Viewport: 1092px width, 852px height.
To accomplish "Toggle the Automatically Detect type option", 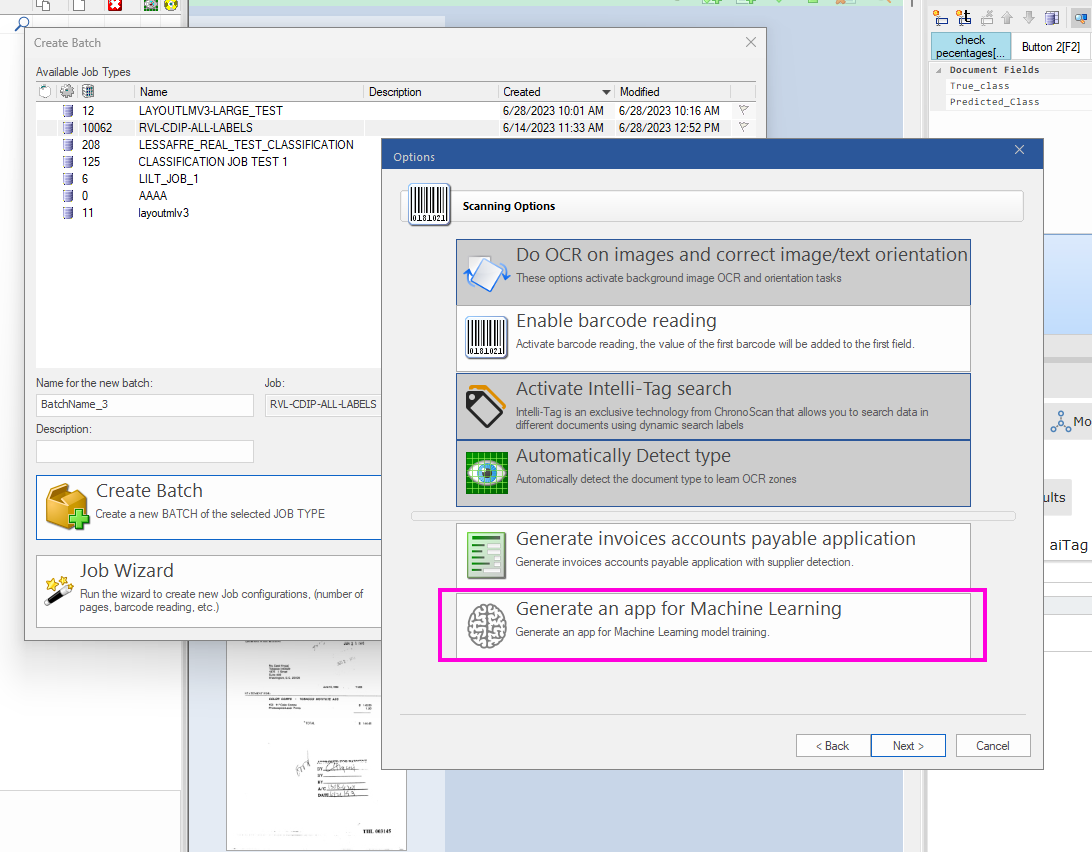I will pyautogui.click(x=713, y=474).
